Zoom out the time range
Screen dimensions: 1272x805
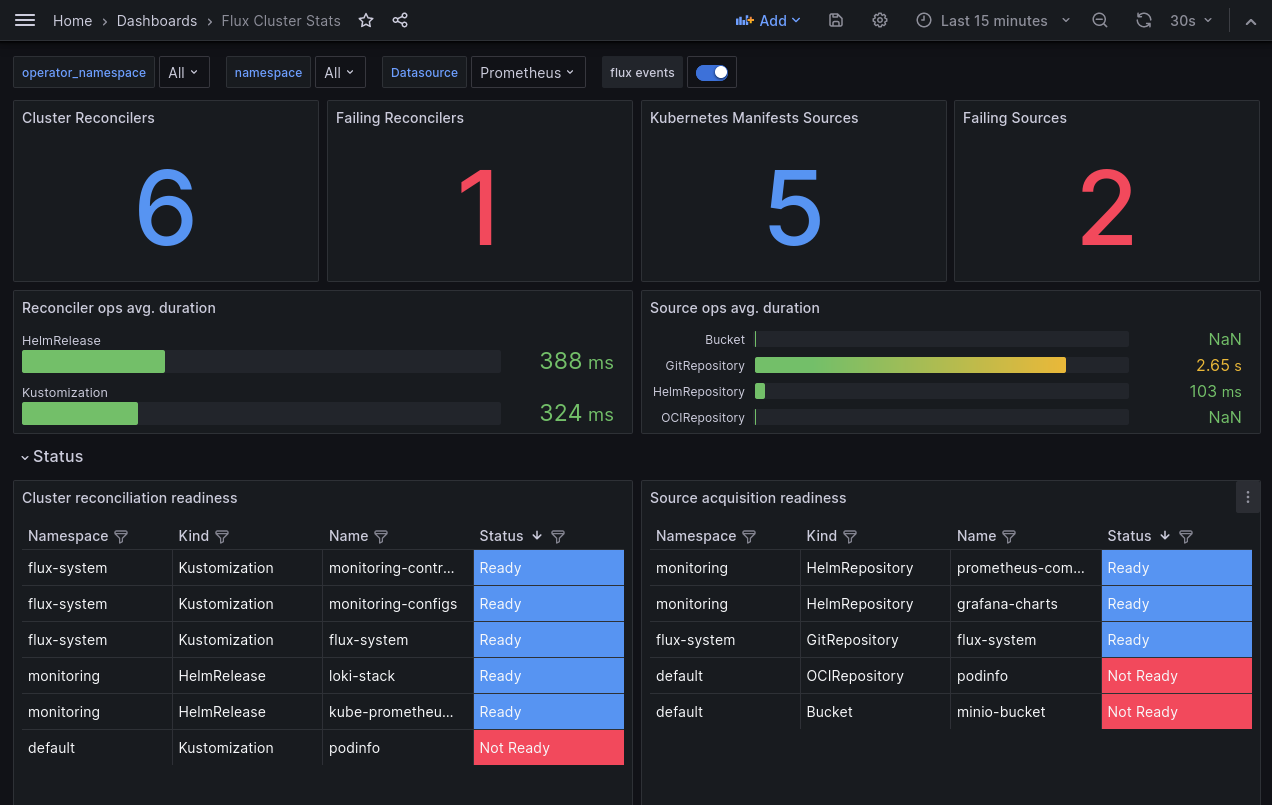(x=1100, y=20)
